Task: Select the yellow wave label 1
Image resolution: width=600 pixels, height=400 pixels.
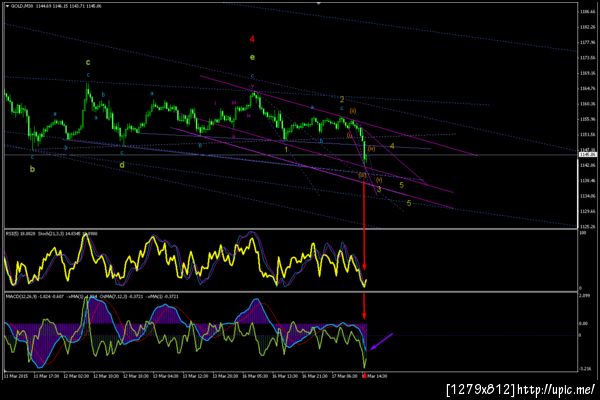Action: click(x=286, y=150)
